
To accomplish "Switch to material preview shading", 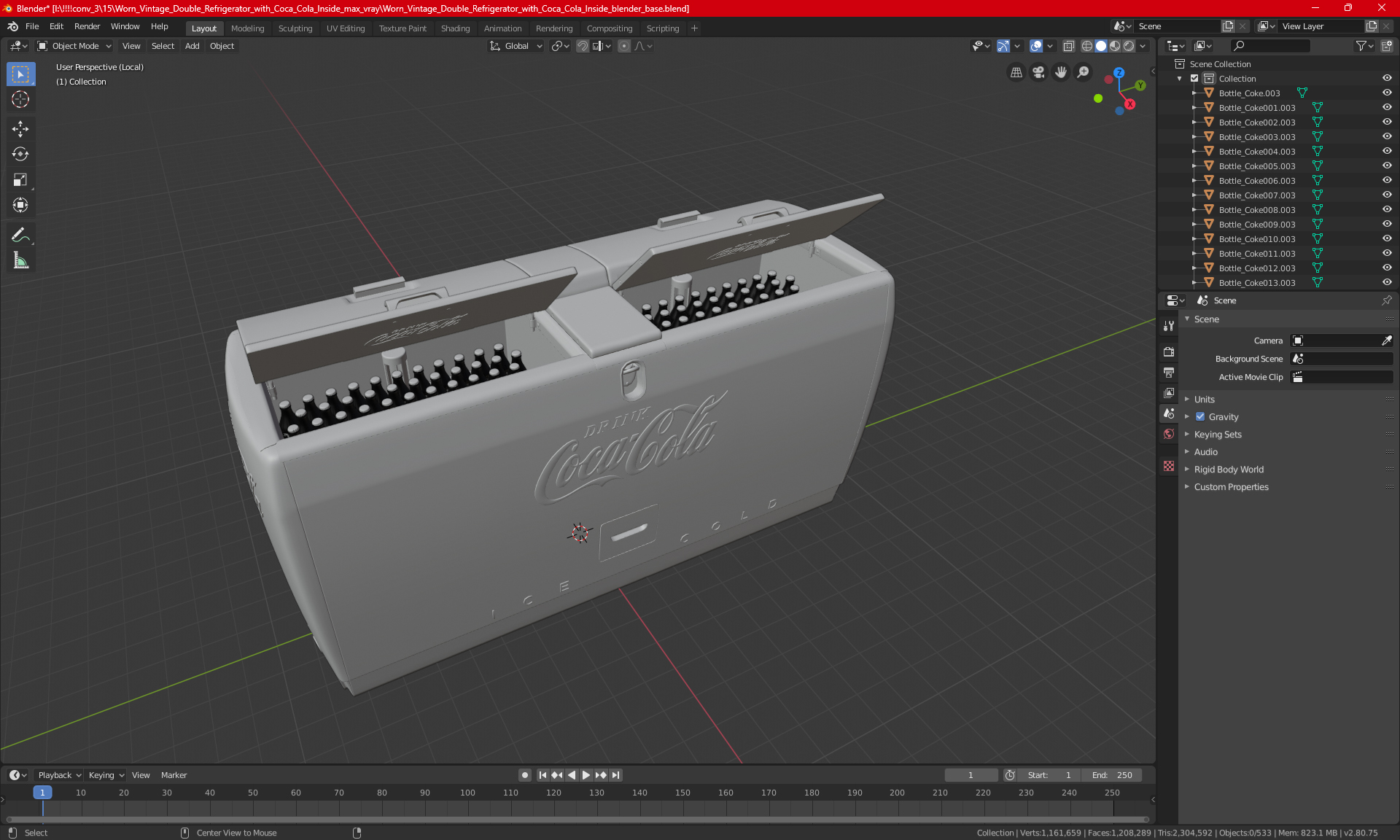I will tap(1115, 46).
